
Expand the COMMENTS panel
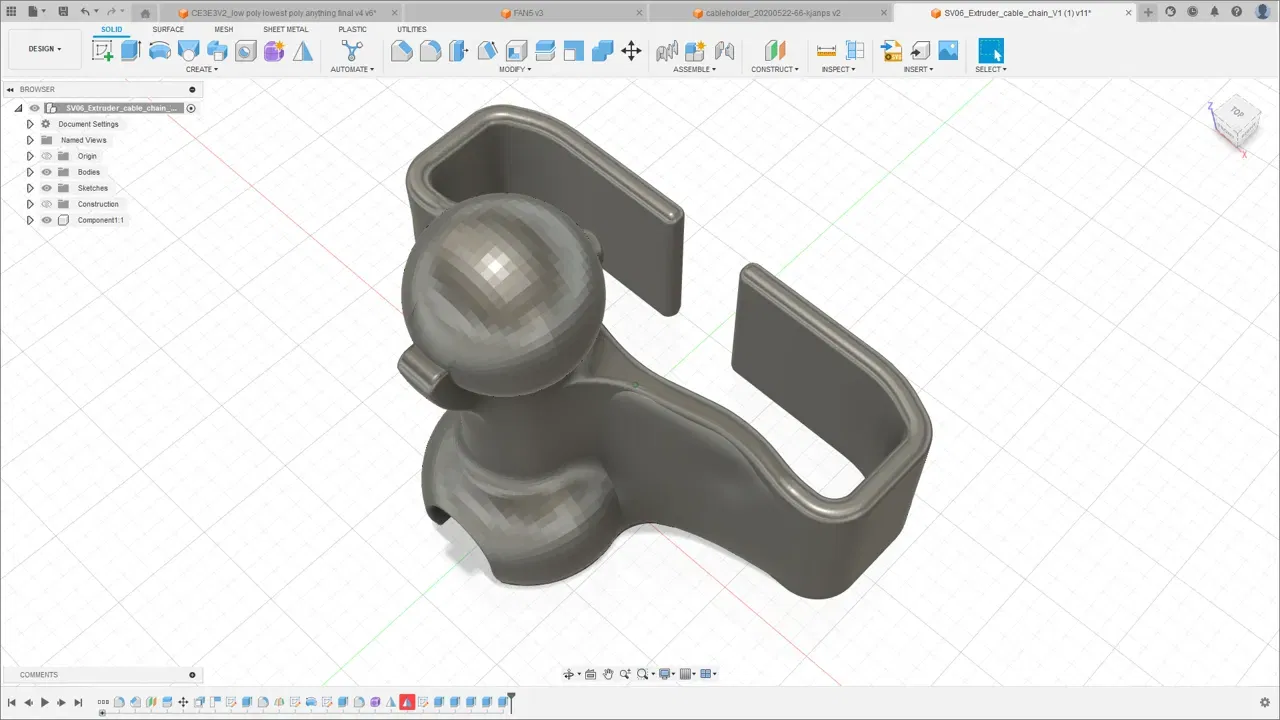pos(192,675)
